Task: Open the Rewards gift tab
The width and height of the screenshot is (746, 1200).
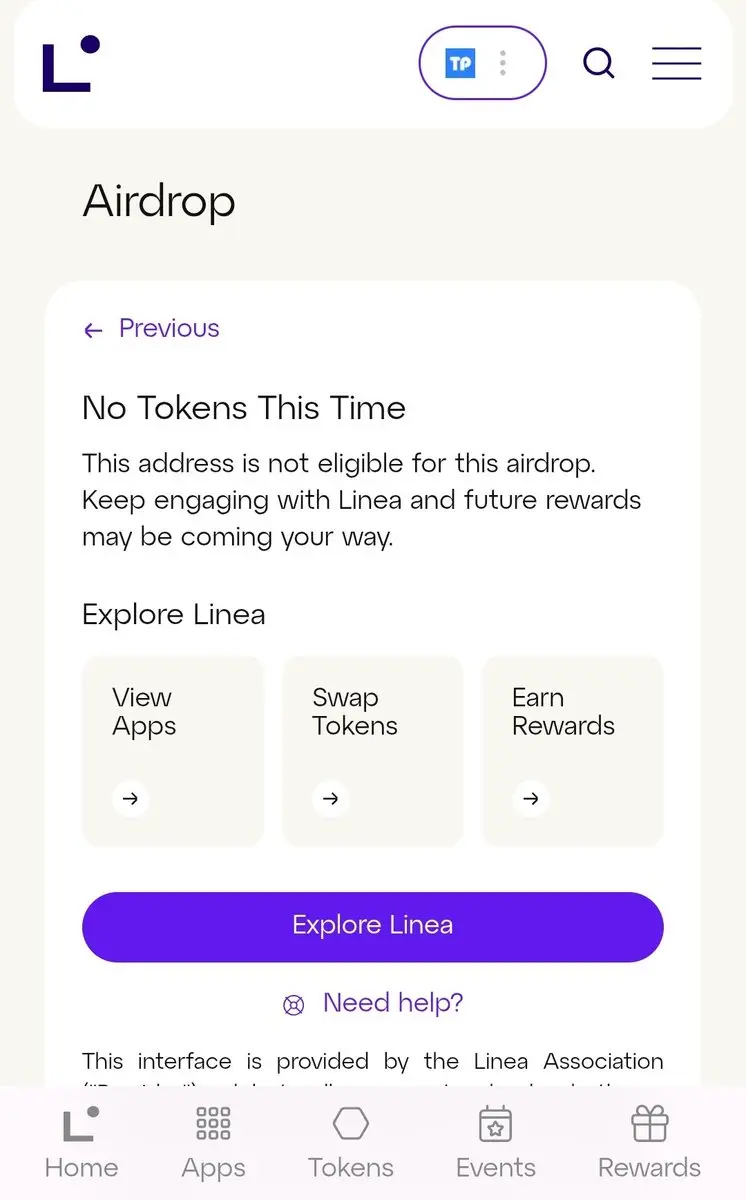Action: tap(649, 1143)
